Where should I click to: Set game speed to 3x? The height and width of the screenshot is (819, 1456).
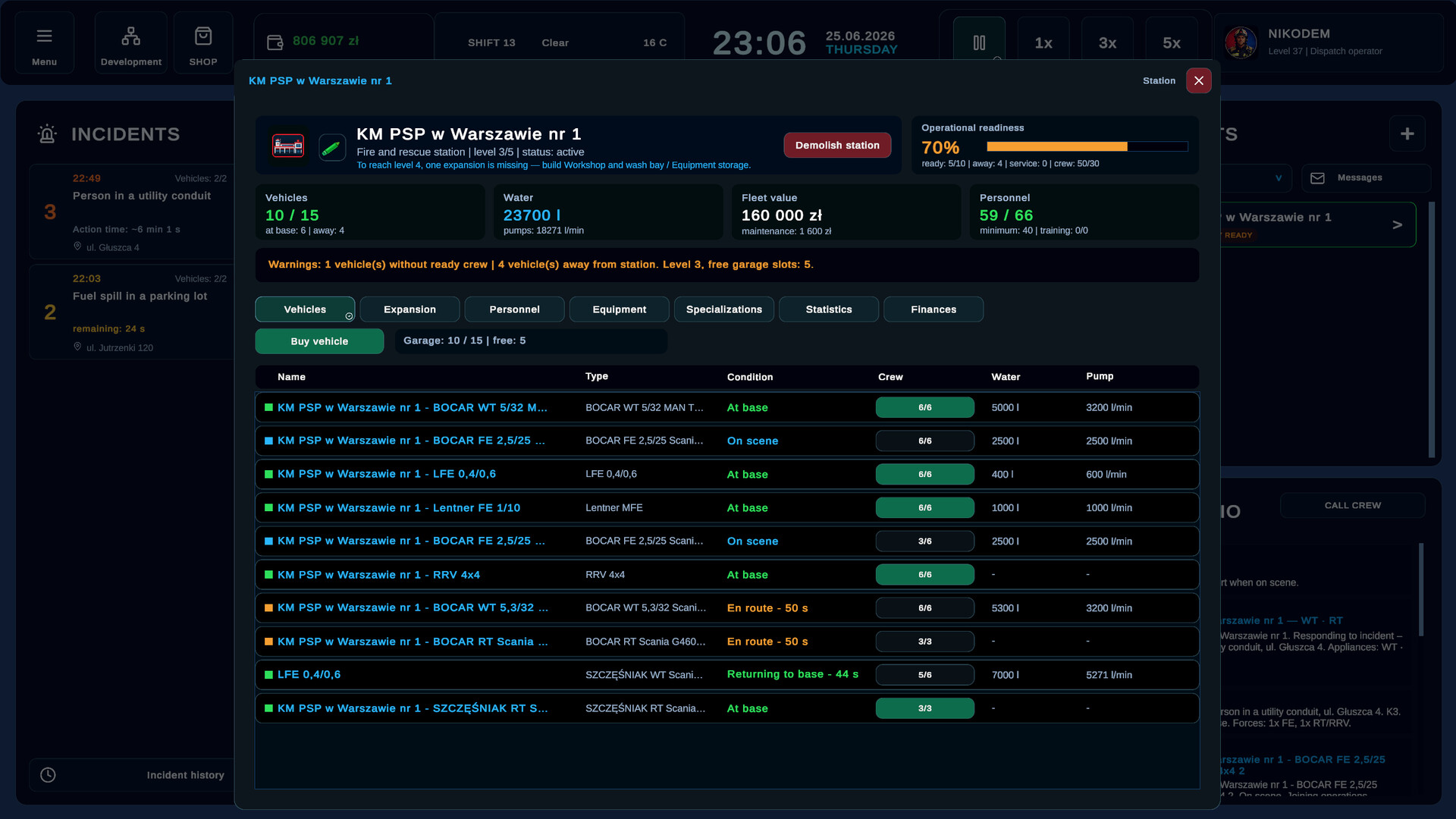(x=1107, y=42)
